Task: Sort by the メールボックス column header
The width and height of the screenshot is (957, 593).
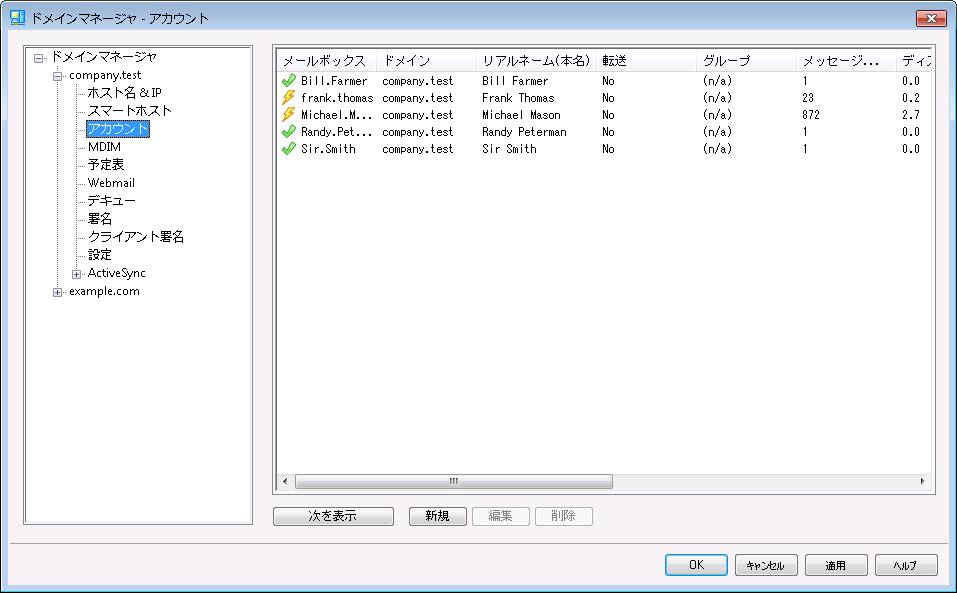Action: [x=324, y=61]
